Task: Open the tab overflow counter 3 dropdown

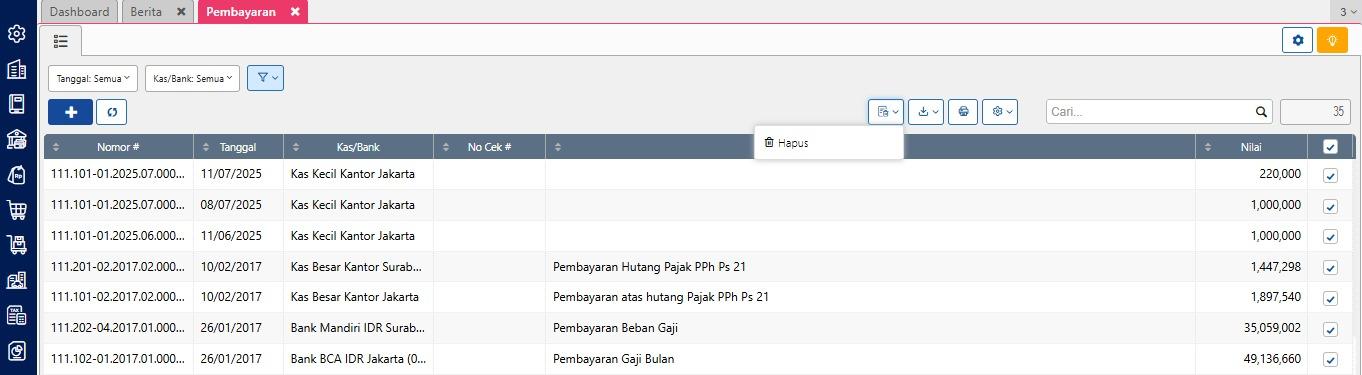Action: (x=1347, y=12)
